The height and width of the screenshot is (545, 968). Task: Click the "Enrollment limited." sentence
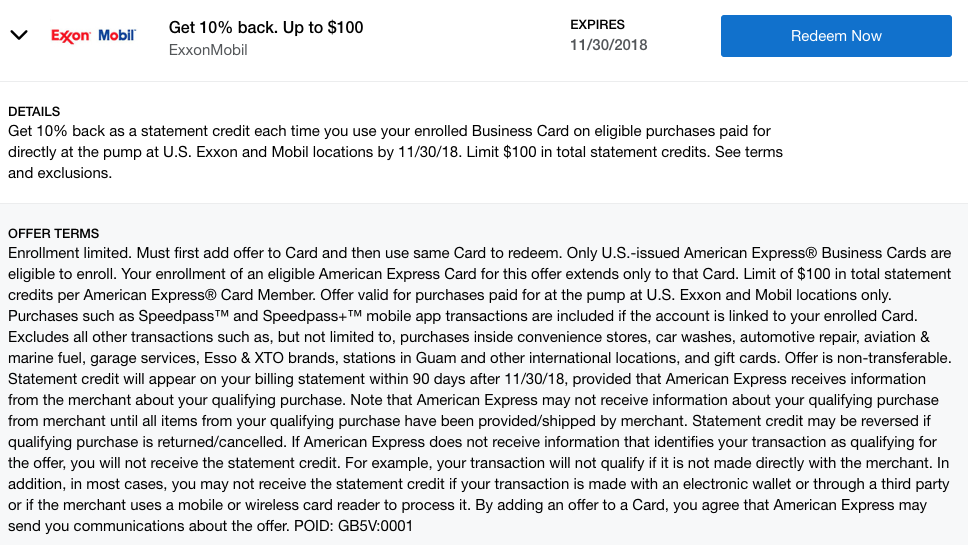click(x=70, y=253)
